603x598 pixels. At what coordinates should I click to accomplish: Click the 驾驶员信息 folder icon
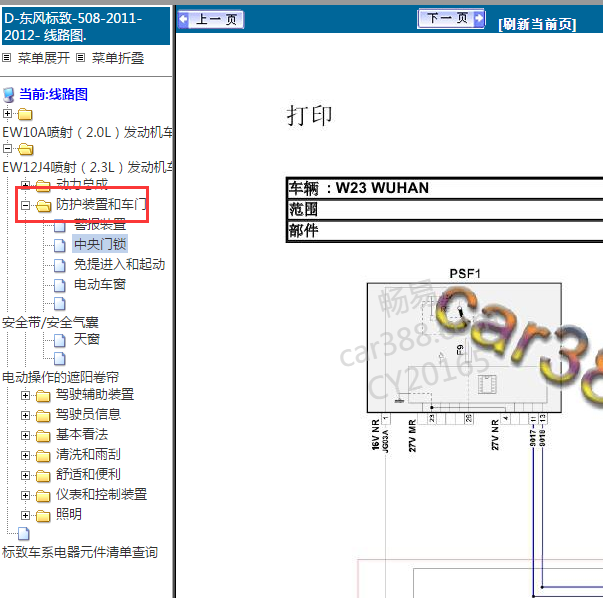coord(43,416)
